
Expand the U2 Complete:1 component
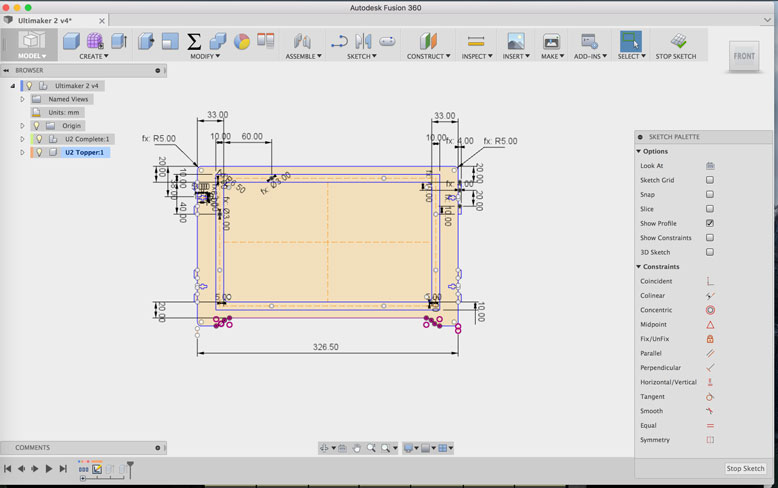point(22,139)
